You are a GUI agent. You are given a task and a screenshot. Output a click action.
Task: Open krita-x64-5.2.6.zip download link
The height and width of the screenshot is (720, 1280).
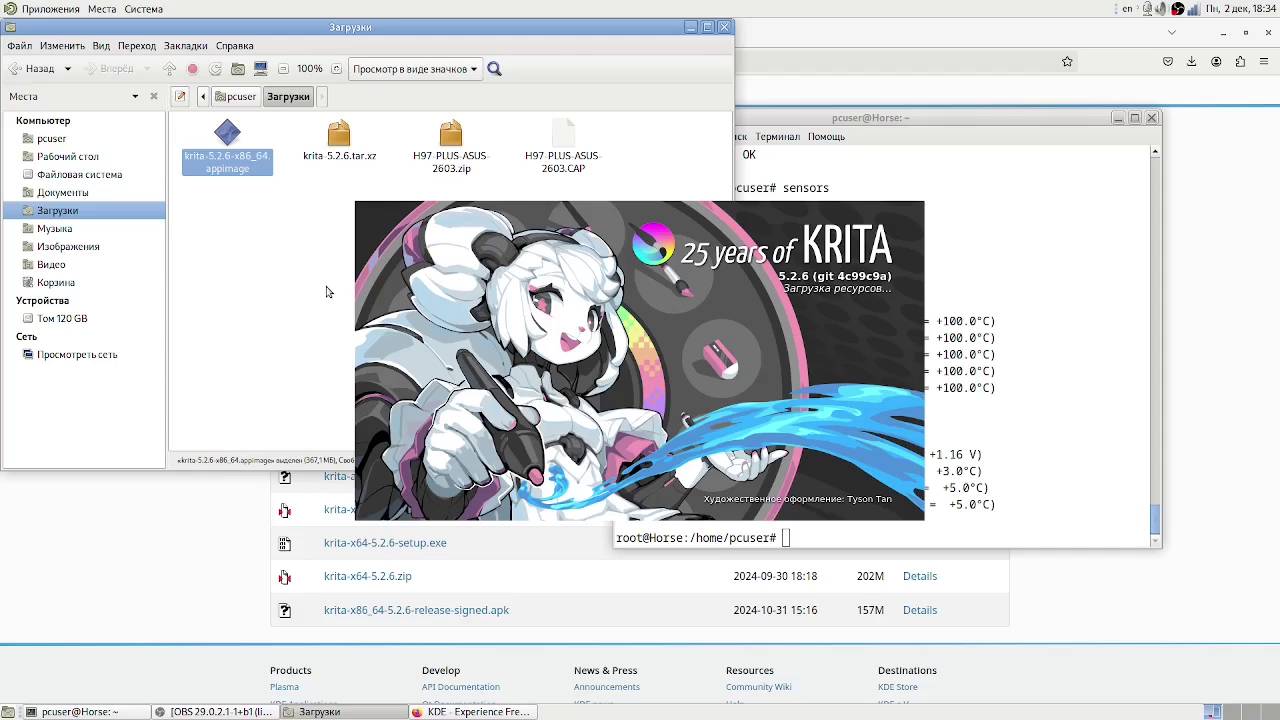click(x=367, y=576)
